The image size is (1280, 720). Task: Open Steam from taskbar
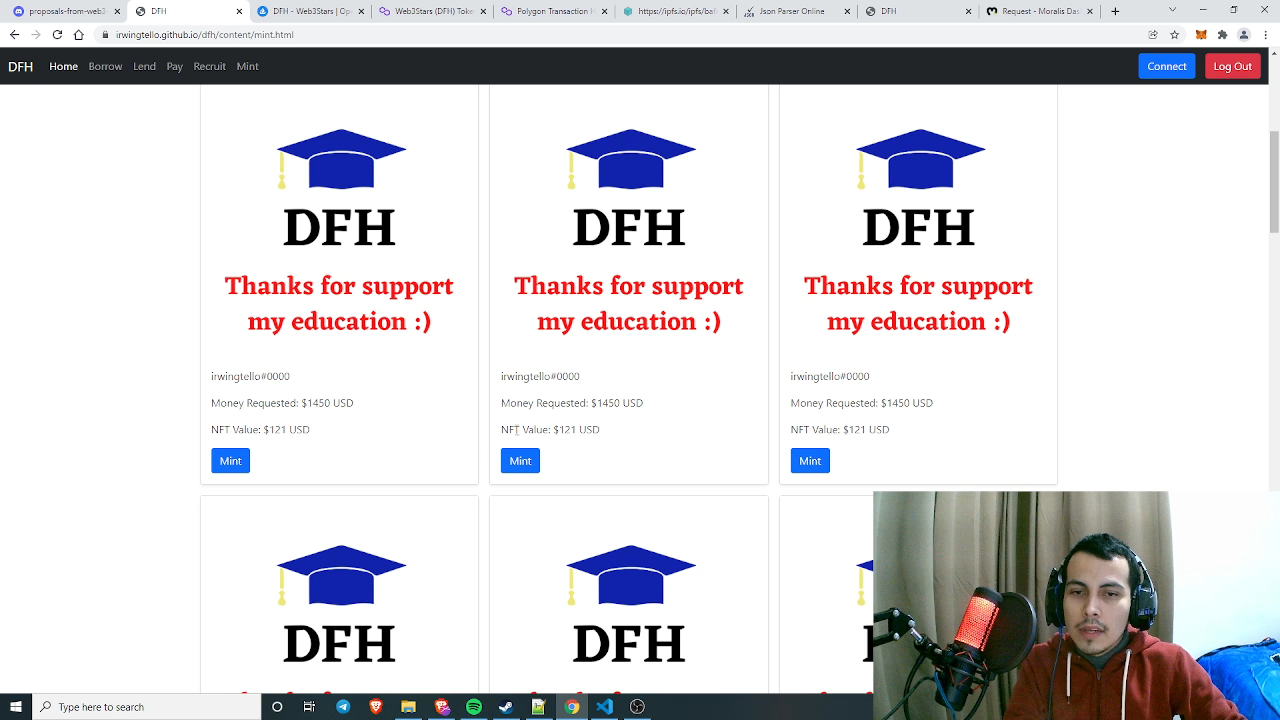pos(506,707)
